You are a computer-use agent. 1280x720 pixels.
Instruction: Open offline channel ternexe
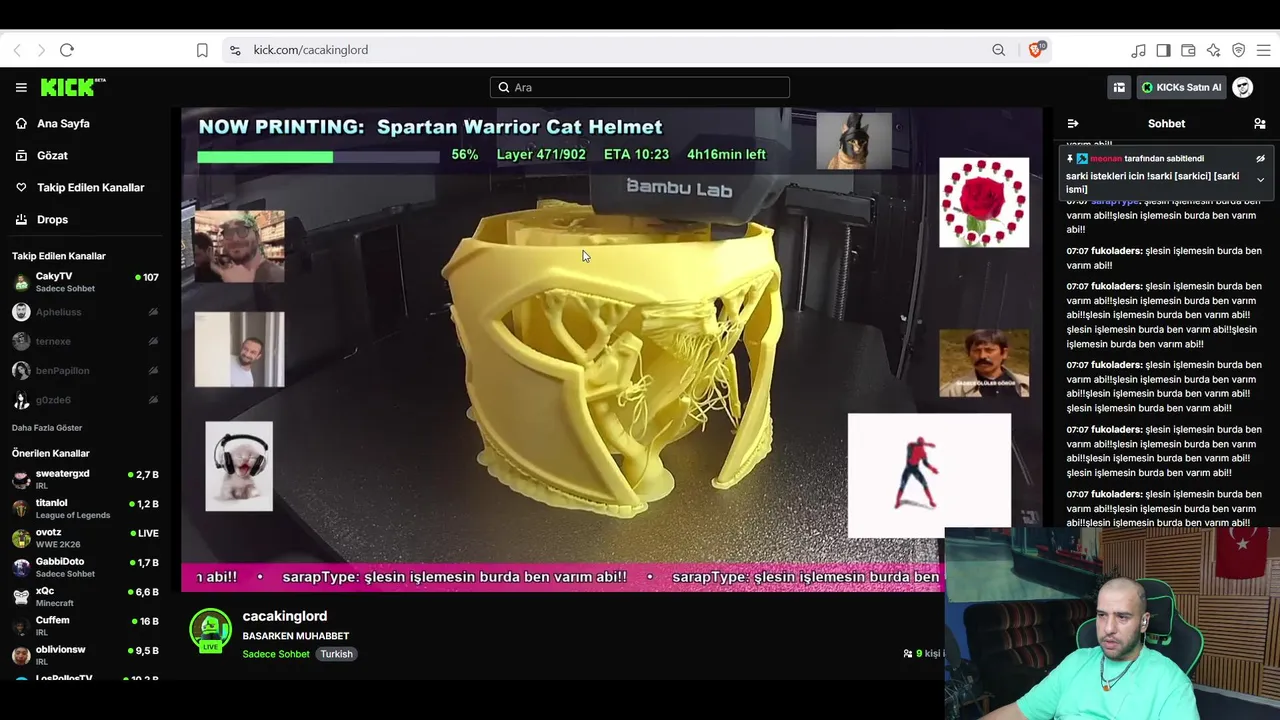[85, 341]
